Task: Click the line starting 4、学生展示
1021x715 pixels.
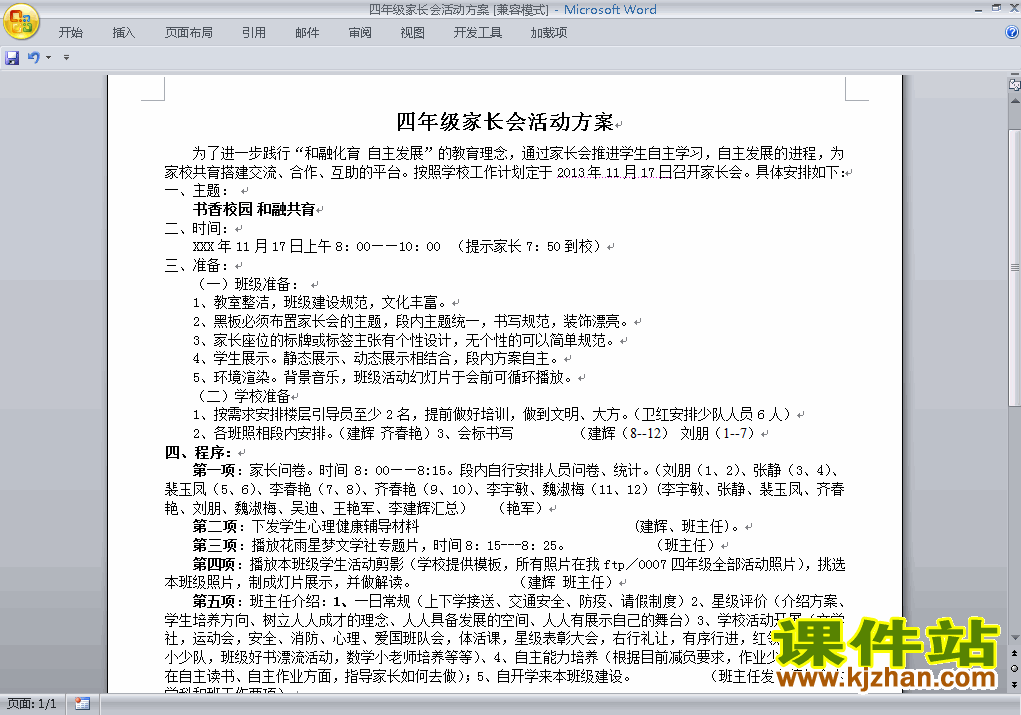Action: coord(376,359)
